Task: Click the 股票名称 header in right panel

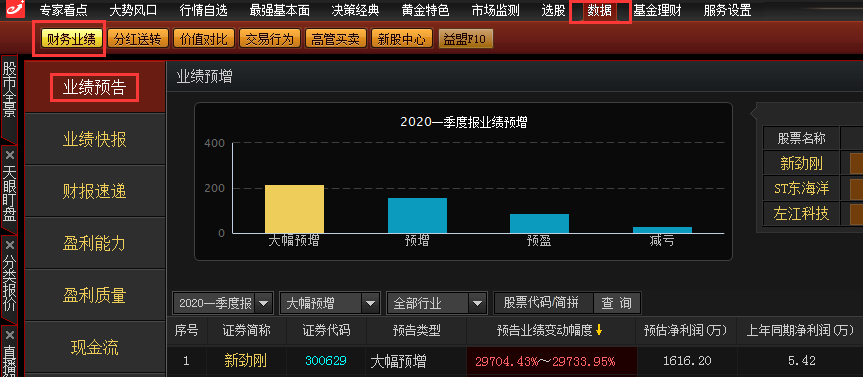Action: tap(801, 138)
